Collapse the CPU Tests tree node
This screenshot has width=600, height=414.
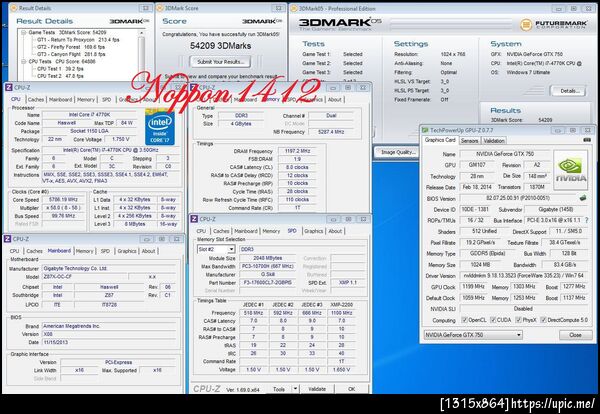[24, 62]
